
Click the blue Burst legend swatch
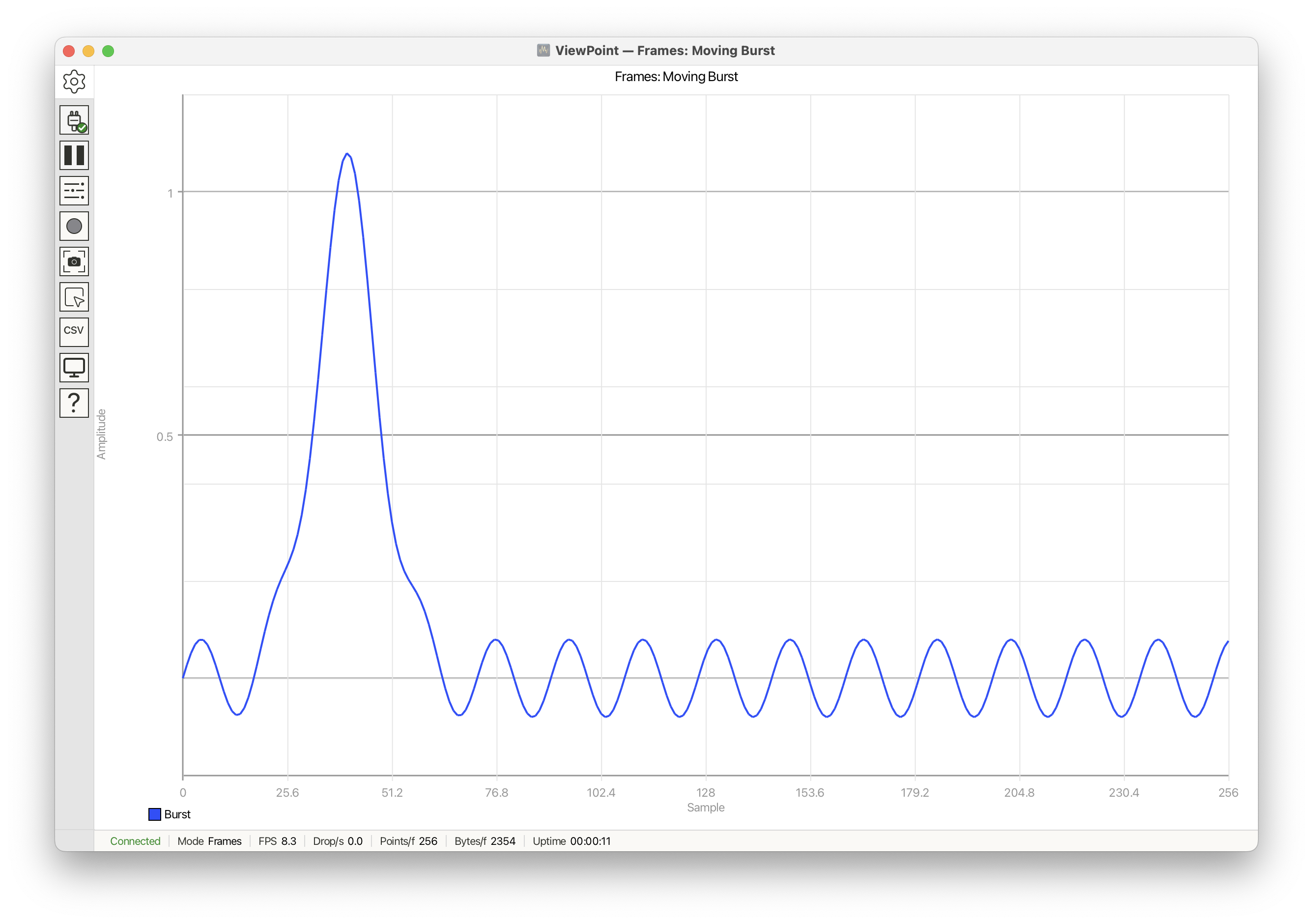(x=154, y=814)
